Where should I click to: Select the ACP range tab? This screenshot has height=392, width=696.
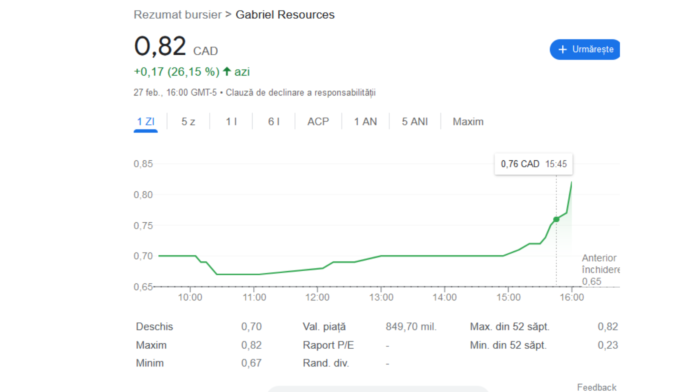pyautogui.click(x=318, y=122)
